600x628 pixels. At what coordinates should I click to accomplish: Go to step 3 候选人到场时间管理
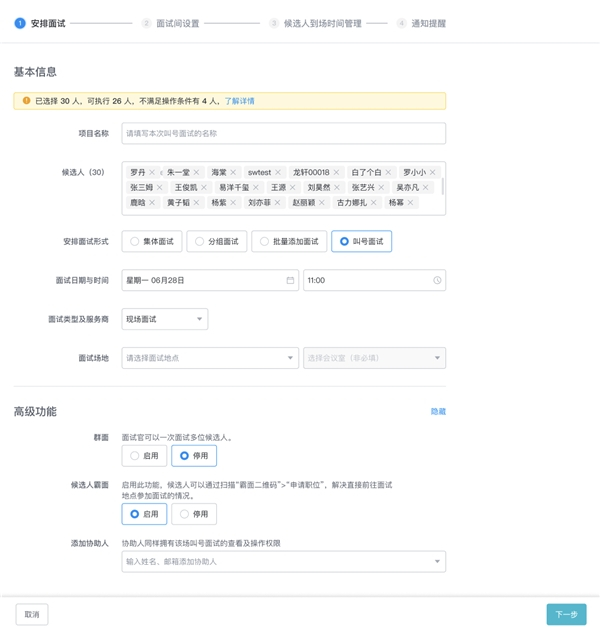click(316, 23)
